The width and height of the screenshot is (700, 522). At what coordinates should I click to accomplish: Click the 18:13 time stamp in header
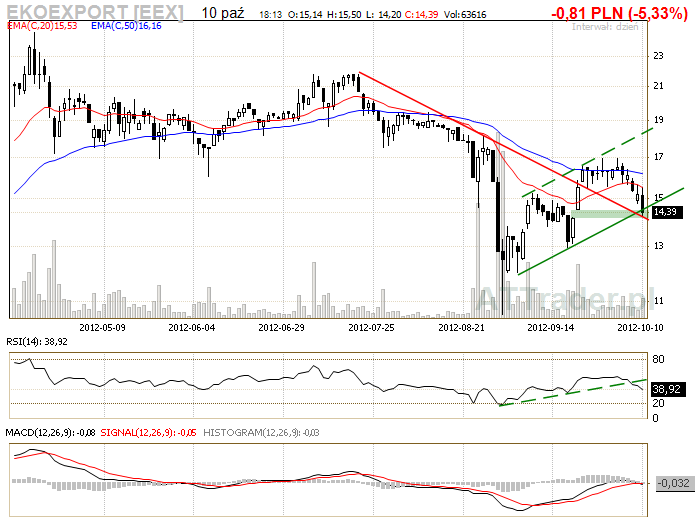[271, 15]
